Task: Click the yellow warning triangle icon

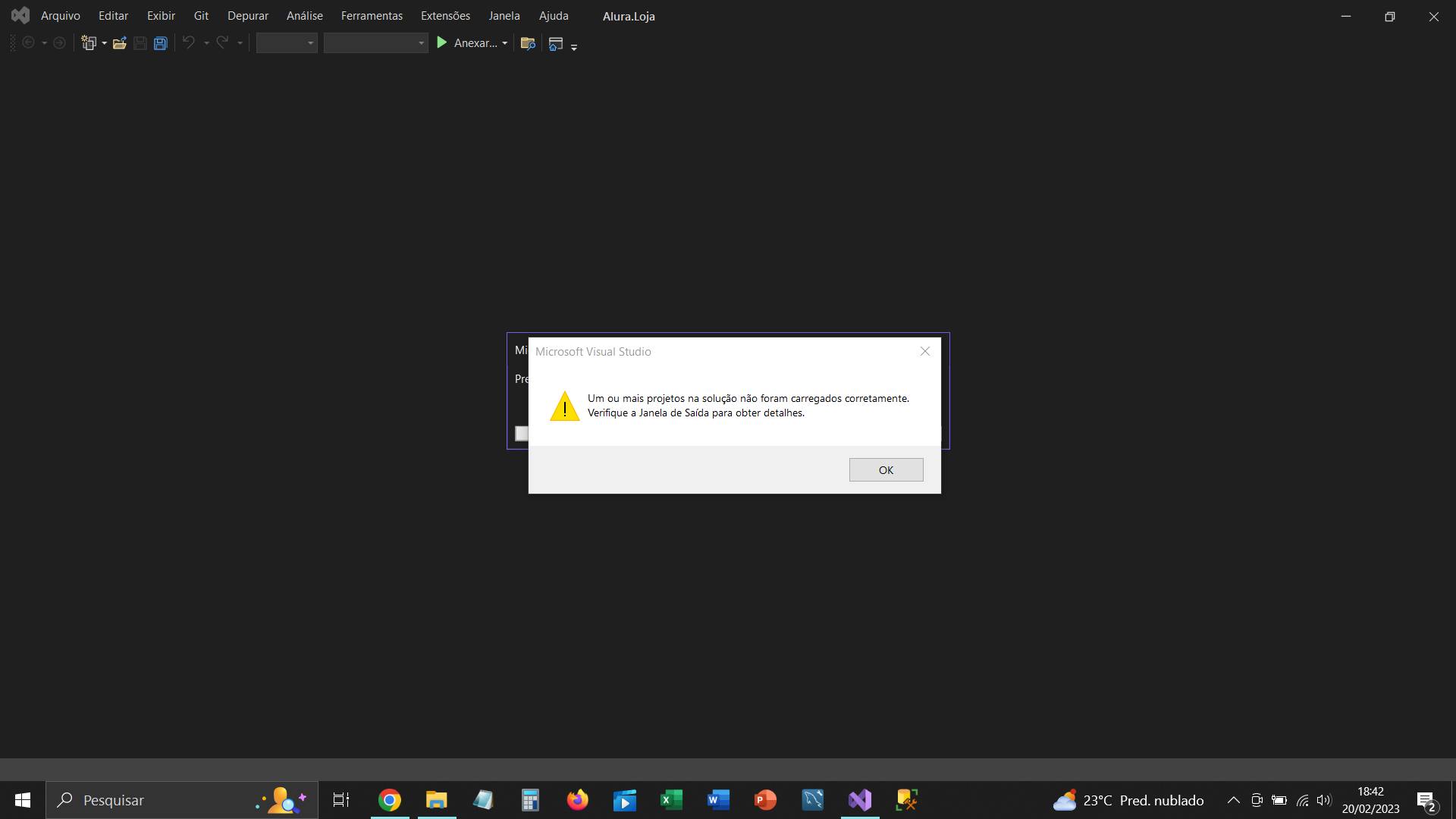Action: pyautogui.click(x=565, y=406)
